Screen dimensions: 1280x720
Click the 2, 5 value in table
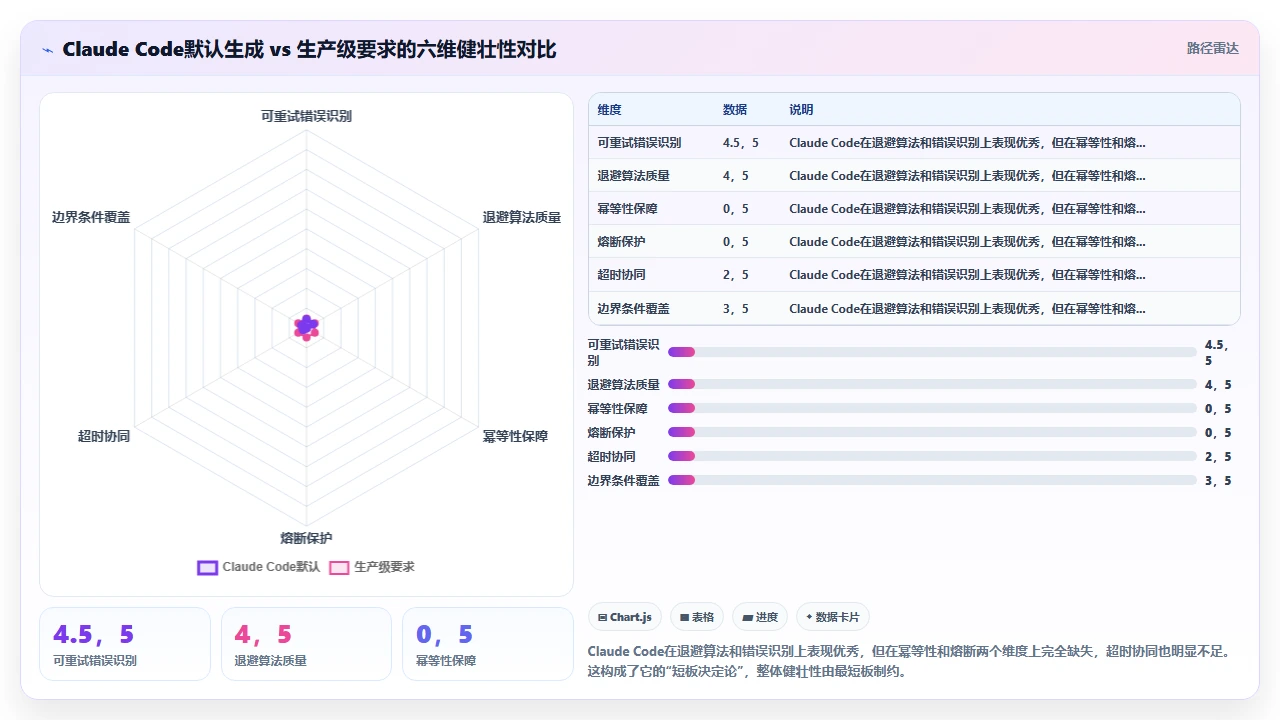[x=735, y=275]
